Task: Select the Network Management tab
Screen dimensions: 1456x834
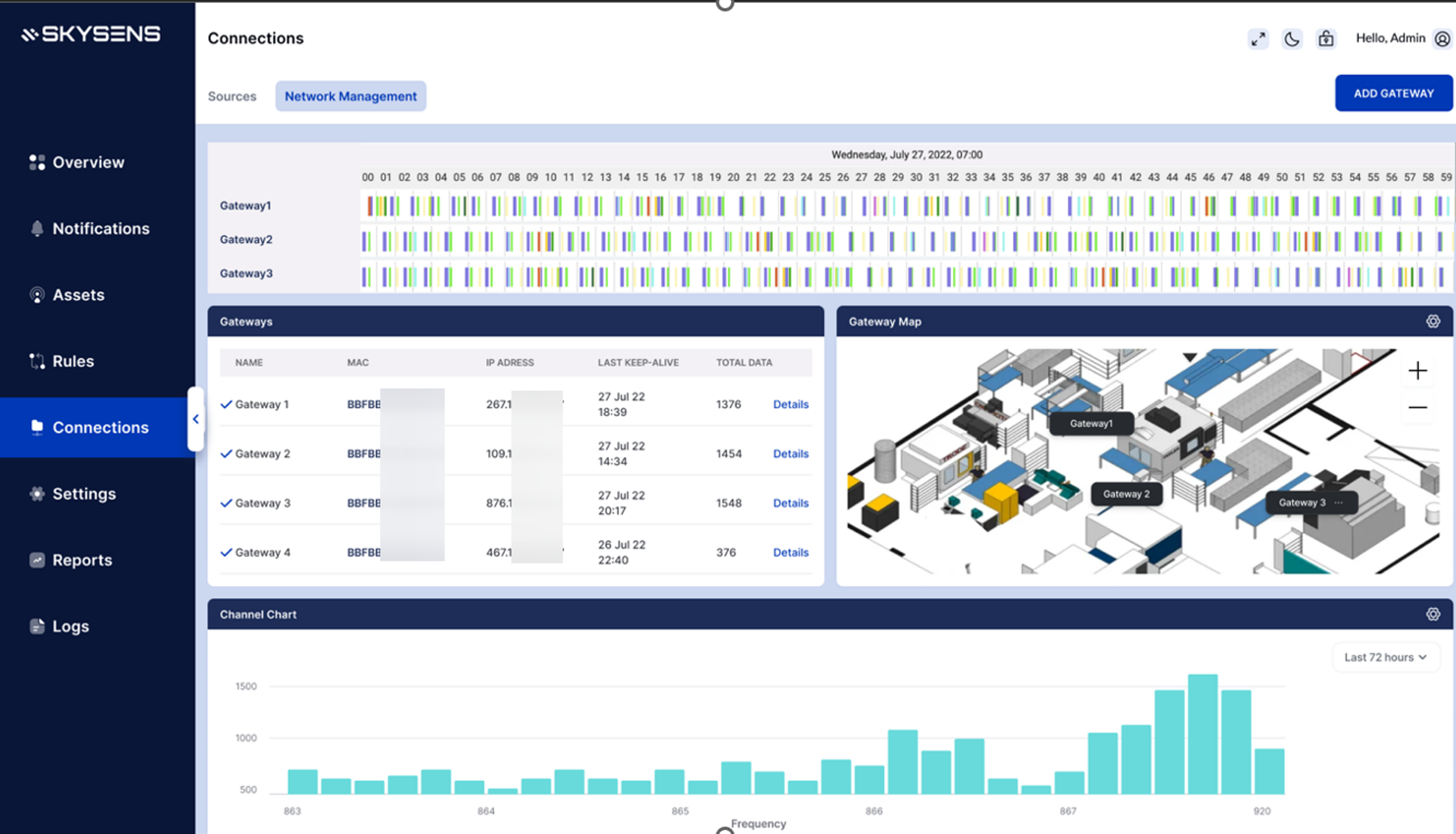Action: click(x=350, y=97)
